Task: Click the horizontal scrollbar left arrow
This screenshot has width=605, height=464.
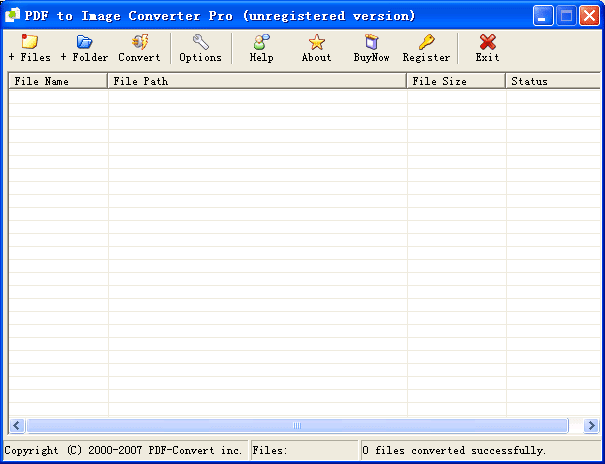Action: coord(17,425)
